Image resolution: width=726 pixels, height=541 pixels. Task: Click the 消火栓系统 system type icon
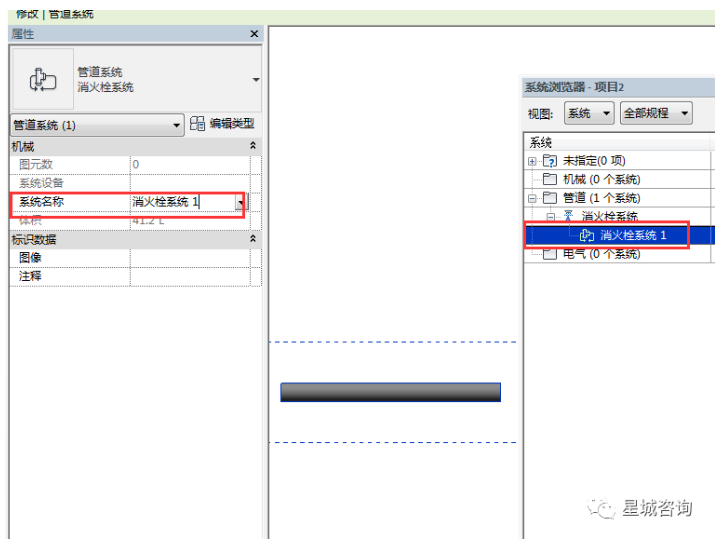(568, 215)
